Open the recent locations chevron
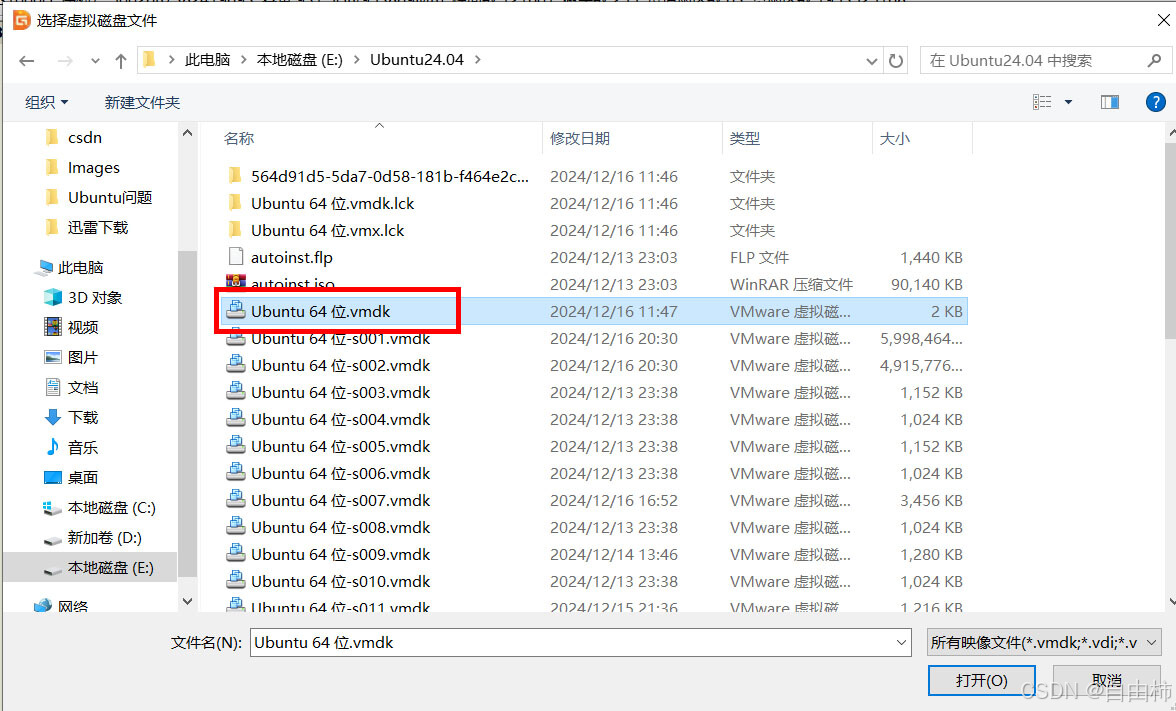 tap(94, 61)
